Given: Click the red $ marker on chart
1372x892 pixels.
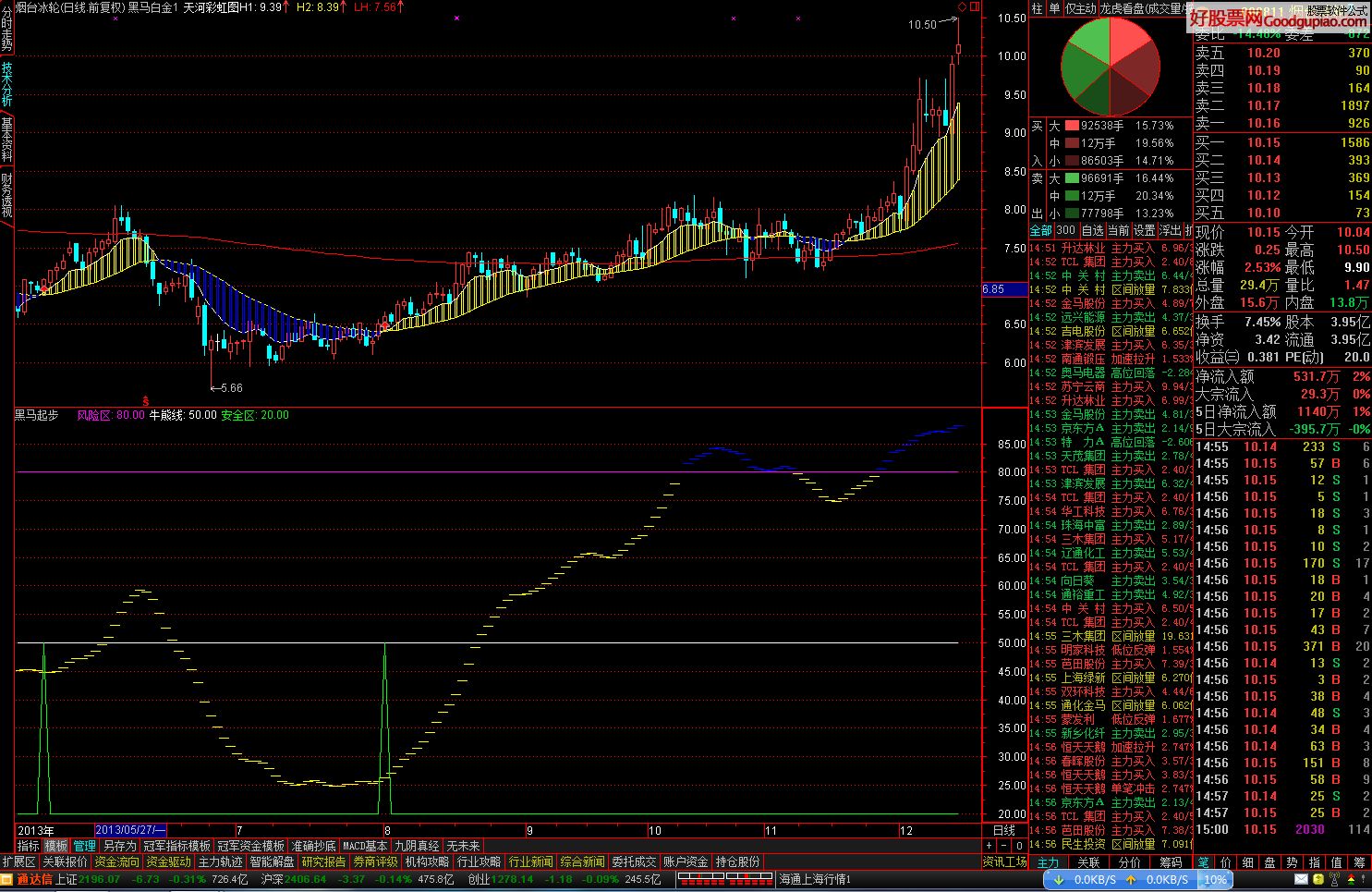Looking at the screenshot, I should click(x=145, y=400).
